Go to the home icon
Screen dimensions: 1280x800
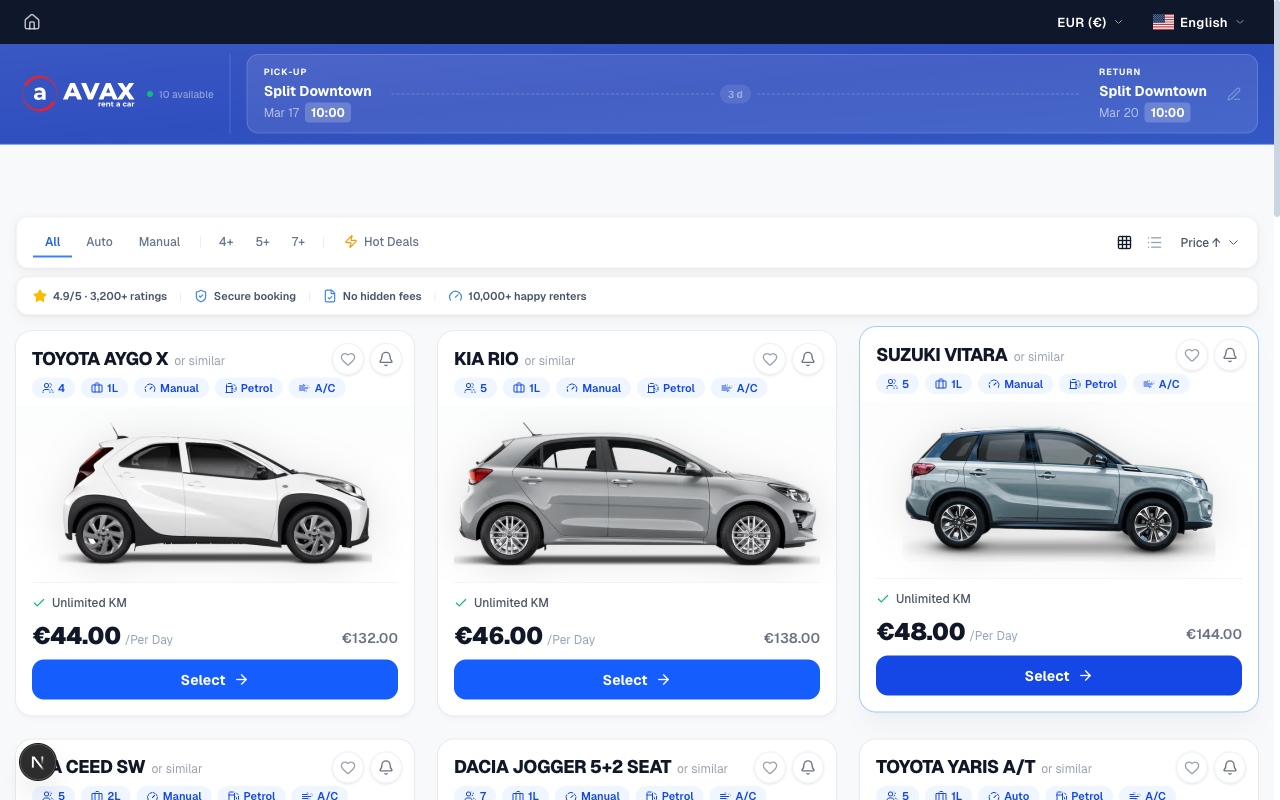coord(32,22)
